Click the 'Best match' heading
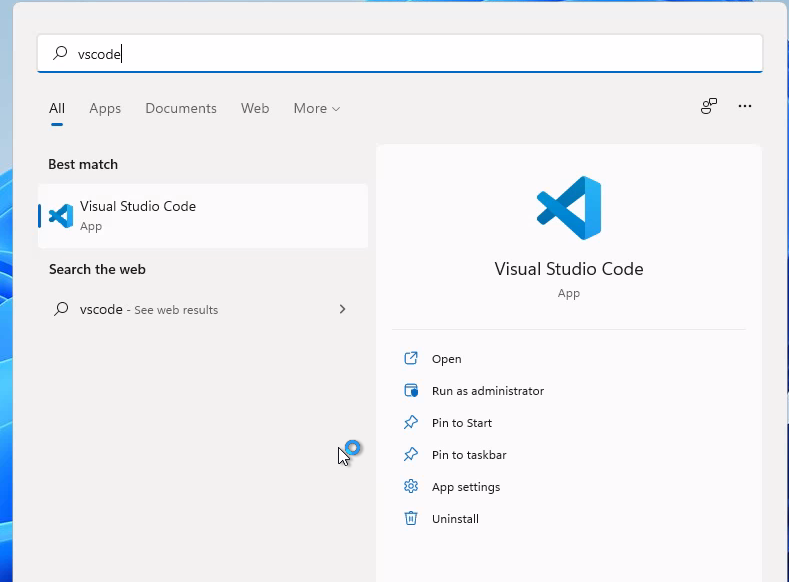The height and width of the screenshot is (582, 789). (83, 164)
